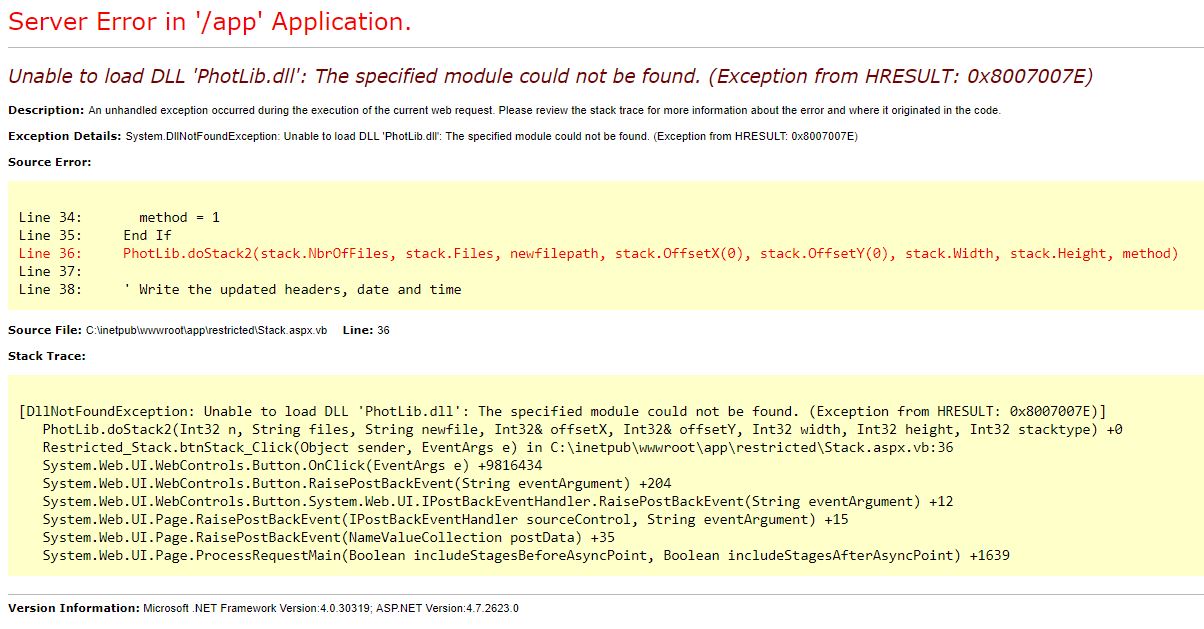
Task: Click the Restricted_Stack.btnStack_Click stack trace line
Action: (497, 447)
